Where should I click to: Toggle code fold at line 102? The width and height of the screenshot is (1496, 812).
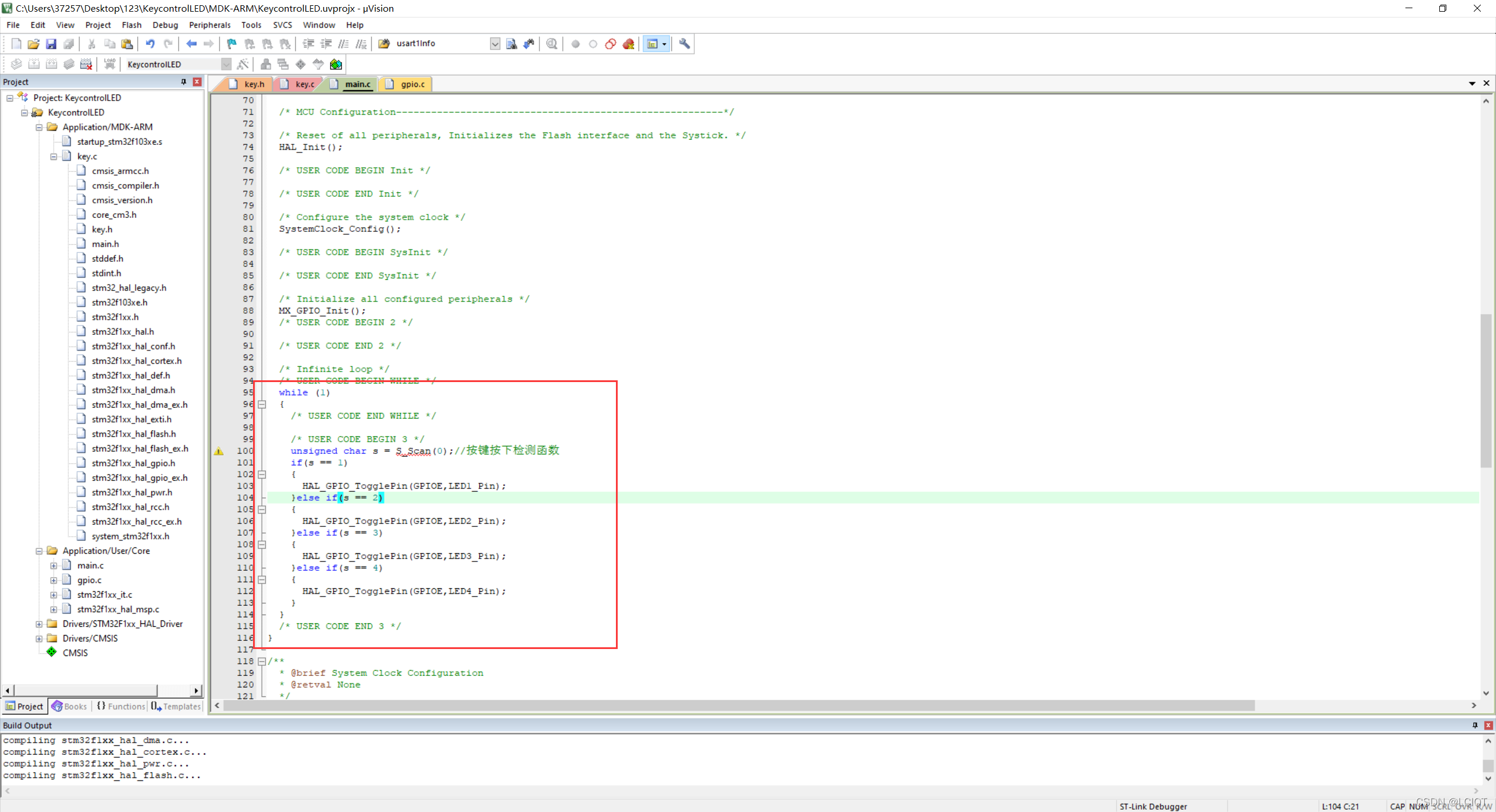click(262, 474)
